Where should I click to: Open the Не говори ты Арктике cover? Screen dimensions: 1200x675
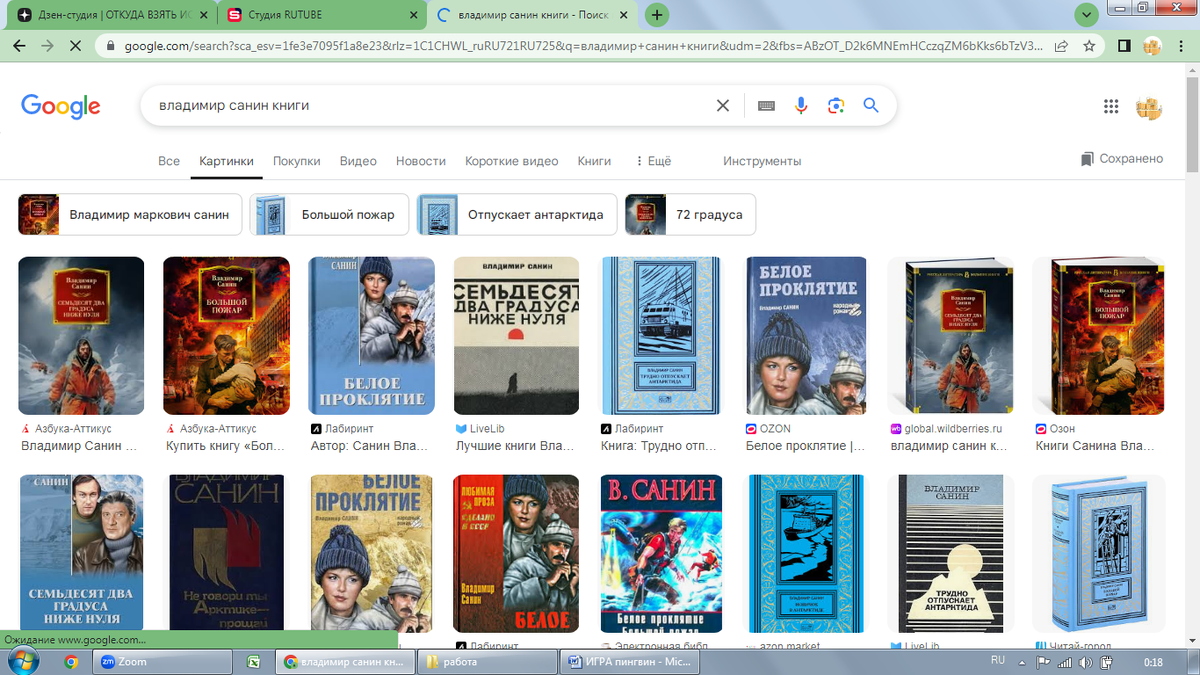(226, 553)
